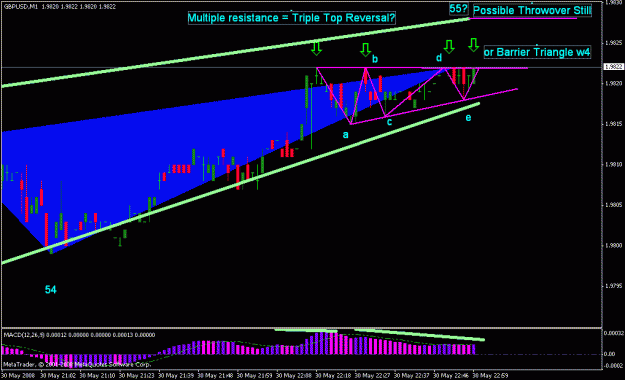Click the '30 May 22:59' time axis label
The width and height of the screenshot is (625, 380).
click(x=490, y=376)
